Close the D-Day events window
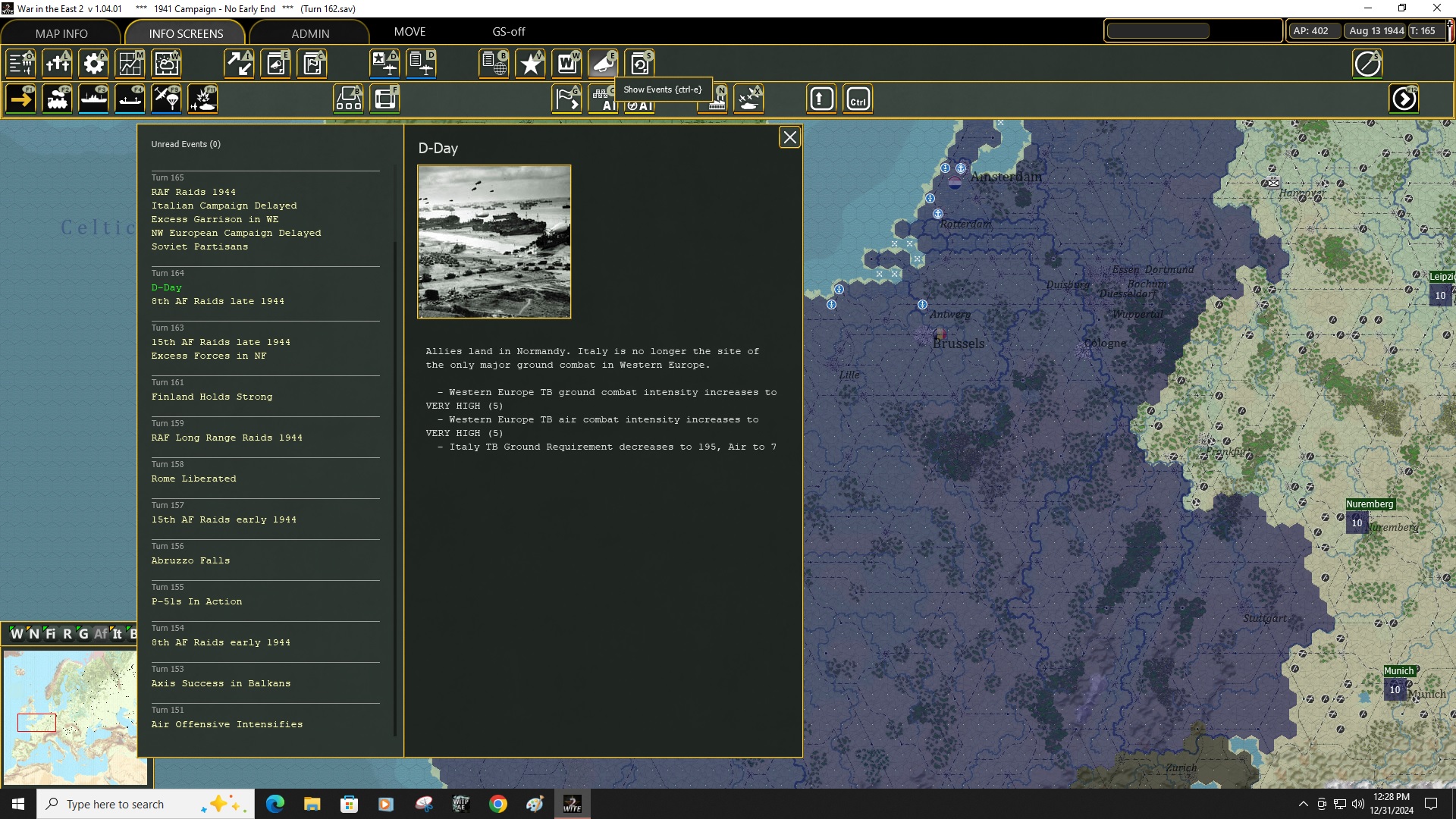 click(x=789, y=137)
